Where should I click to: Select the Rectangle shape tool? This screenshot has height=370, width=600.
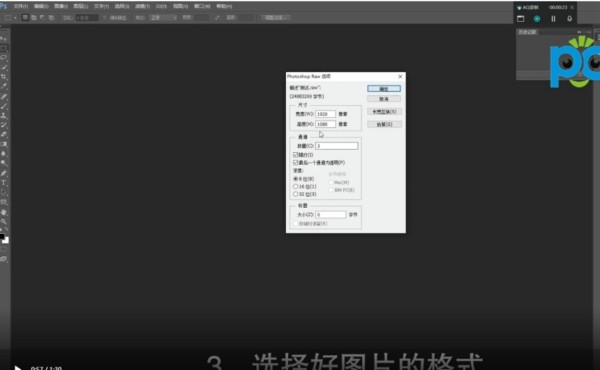(x=4, y=202)
